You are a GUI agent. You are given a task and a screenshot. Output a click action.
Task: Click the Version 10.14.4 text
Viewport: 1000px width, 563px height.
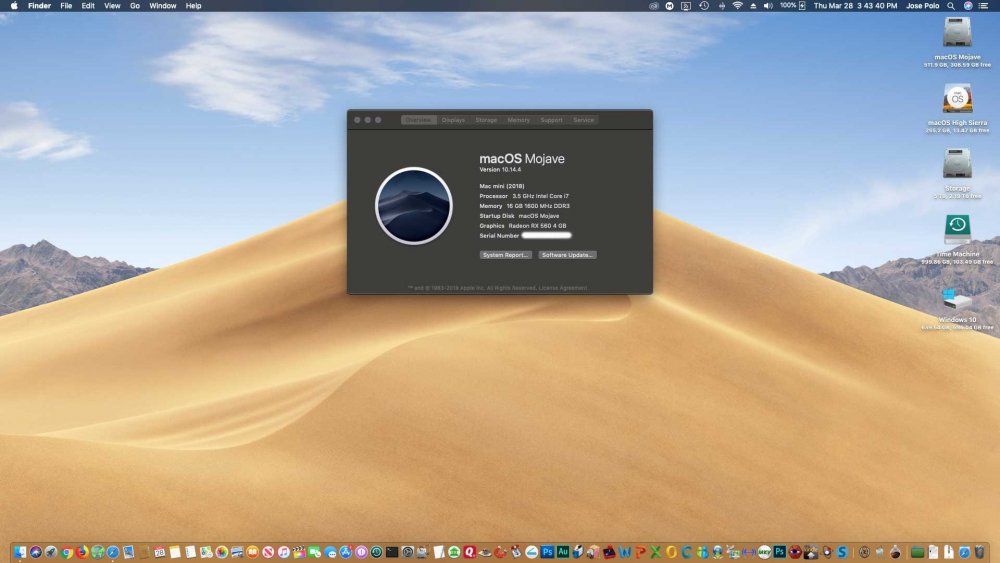coord(500,170)
